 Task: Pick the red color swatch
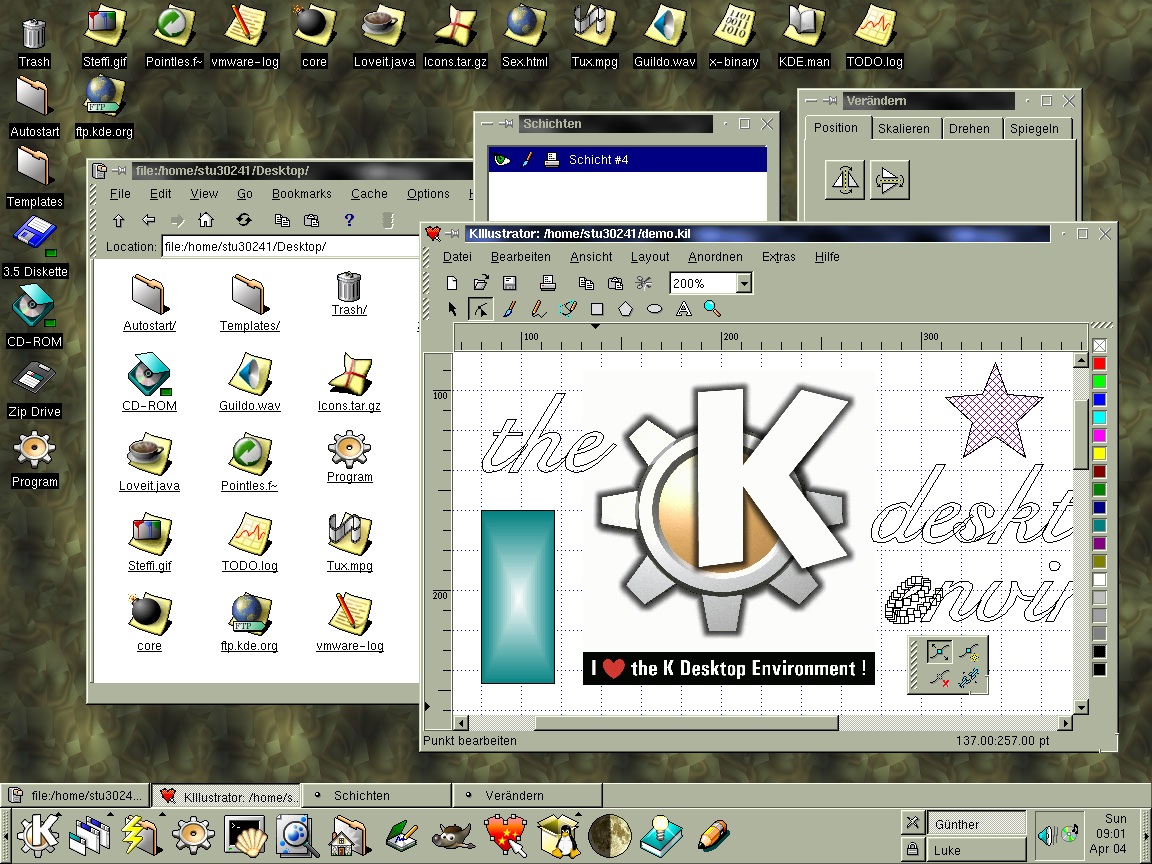coord(1099,363)
